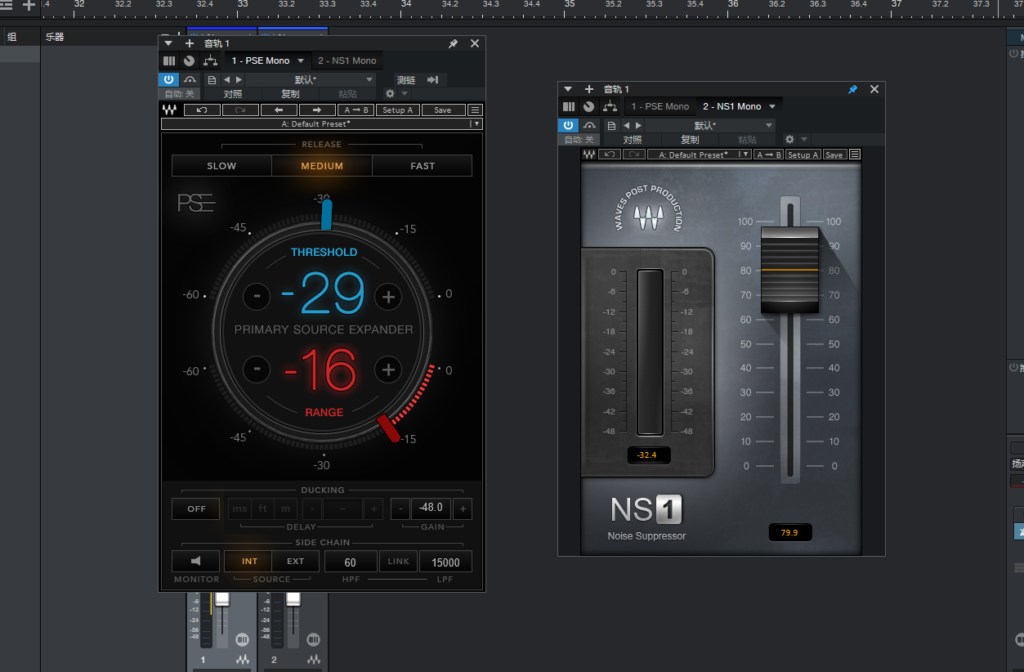Screen dimensions: 1024x672
Task: Click the undo arrow in the PSE toolbar
Action: (x=202, y=110)
